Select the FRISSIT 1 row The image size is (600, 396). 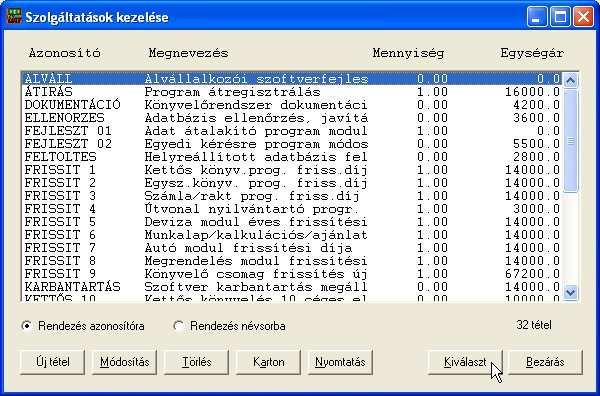(x=292, y=170)
